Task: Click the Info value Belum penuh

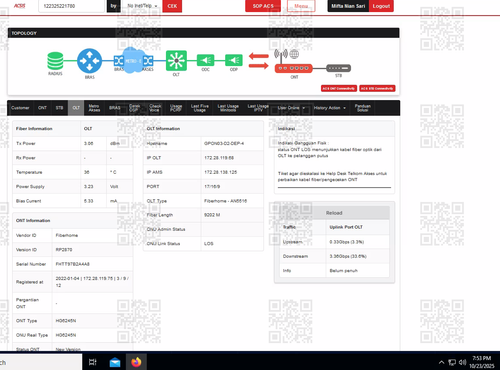Action: [x=344, y=271]
